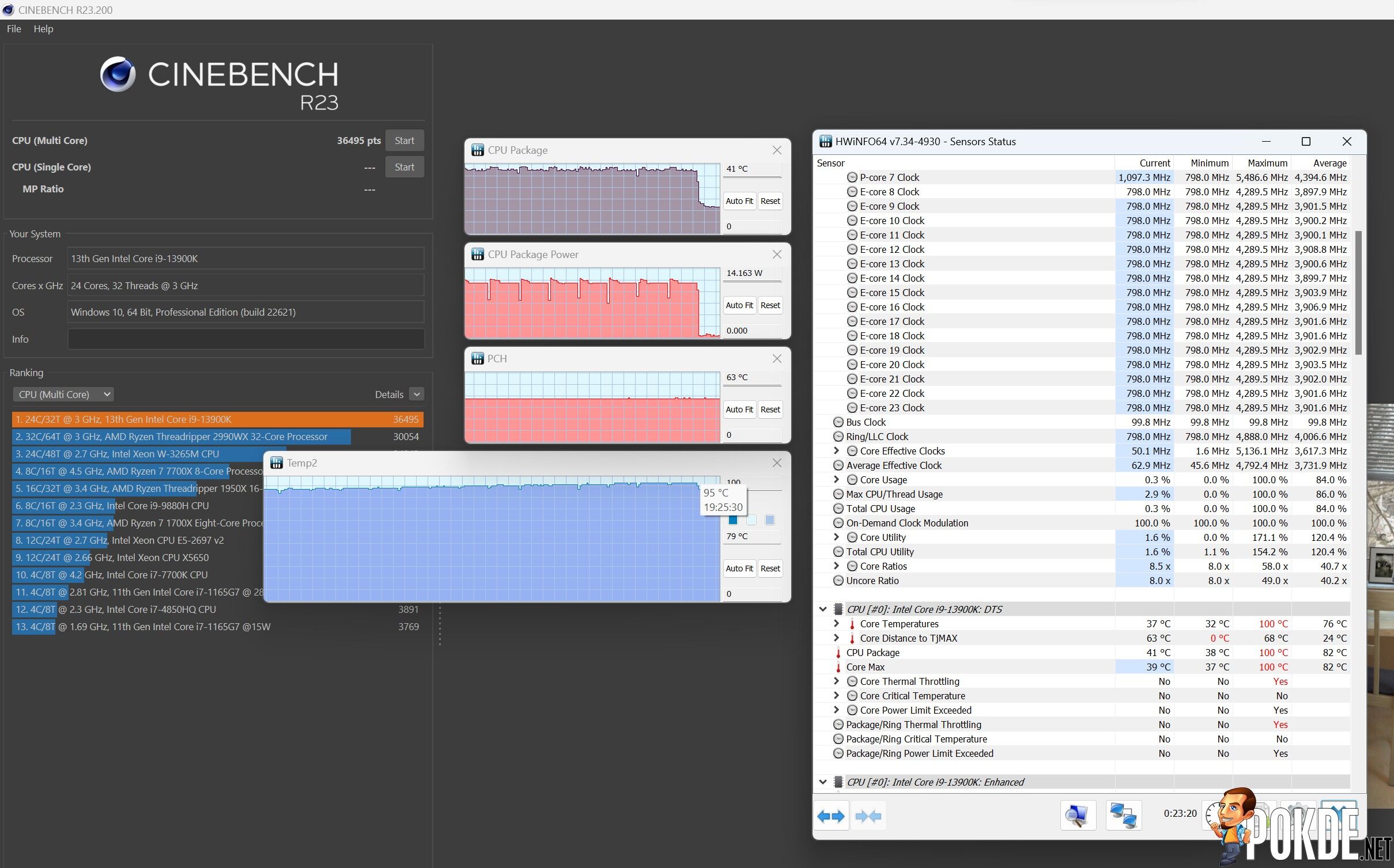The width and height of the screenshot is (1394, 868).
Task: Open the File menu in Cinebench
Action: click(14, 29)
